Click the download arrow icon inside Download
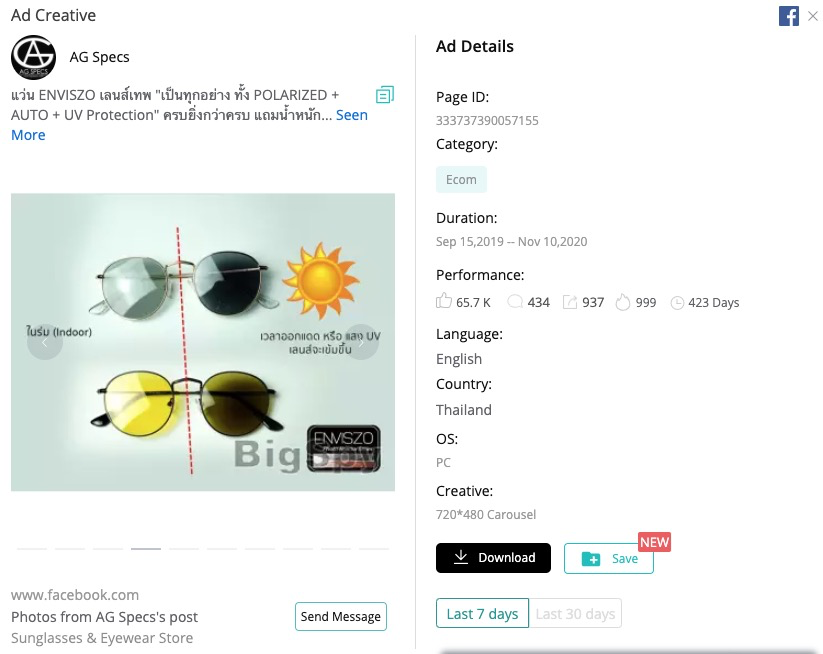Image resolution: width=823 pixels, height=654 pixels. coord(462,558)
